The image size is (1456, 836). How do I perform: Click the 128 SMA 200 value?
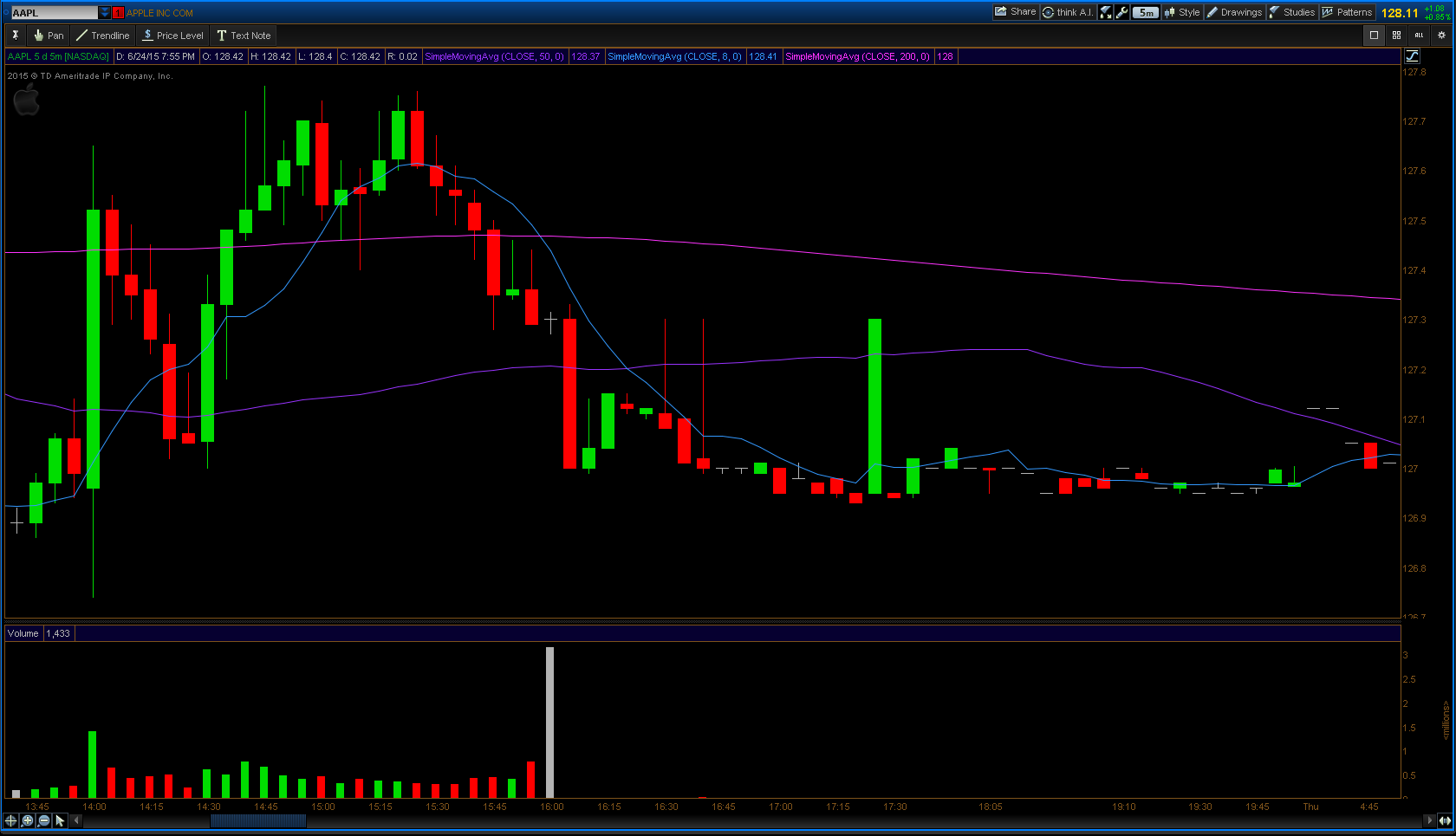tap(945, 56)
